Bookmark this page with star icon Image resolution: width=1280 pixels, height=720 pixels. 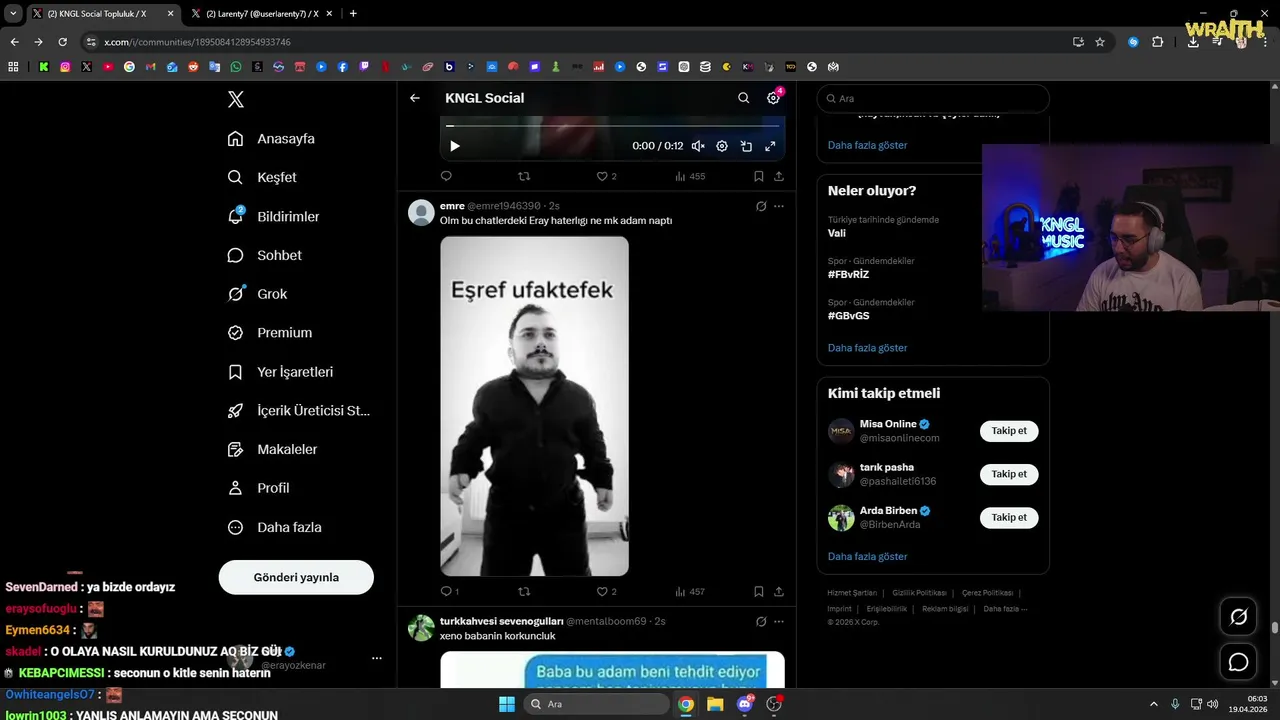click(1100, 42)
